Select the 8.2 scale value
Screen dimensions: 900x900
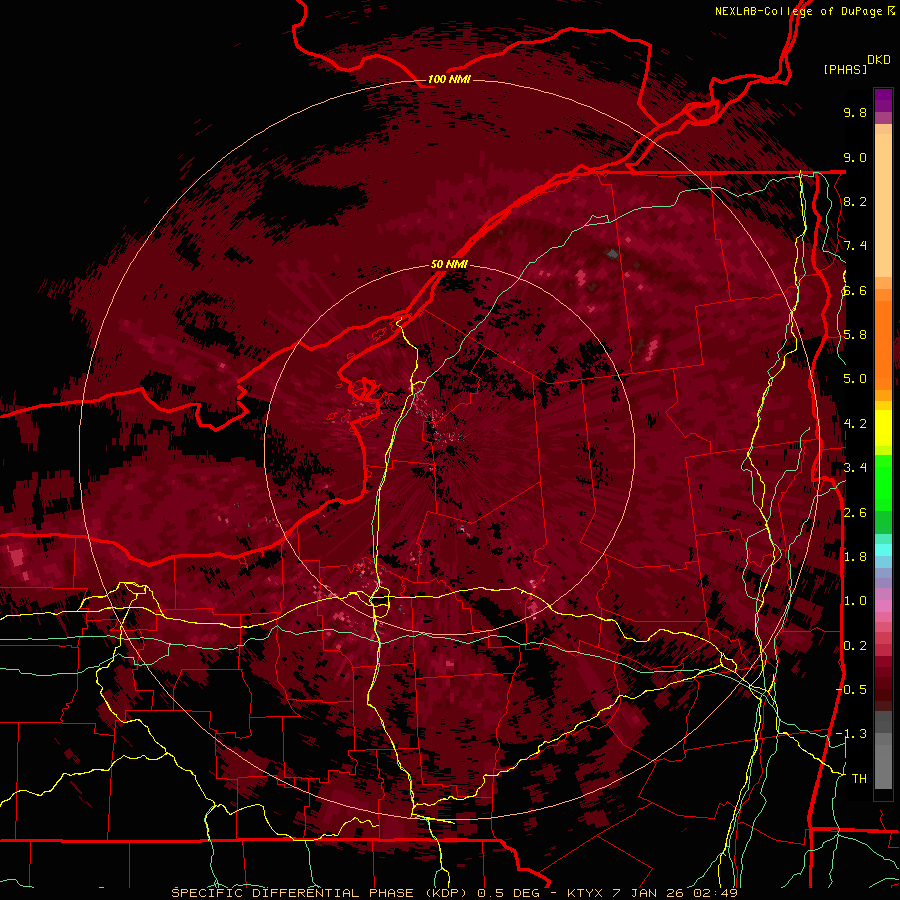855,201
